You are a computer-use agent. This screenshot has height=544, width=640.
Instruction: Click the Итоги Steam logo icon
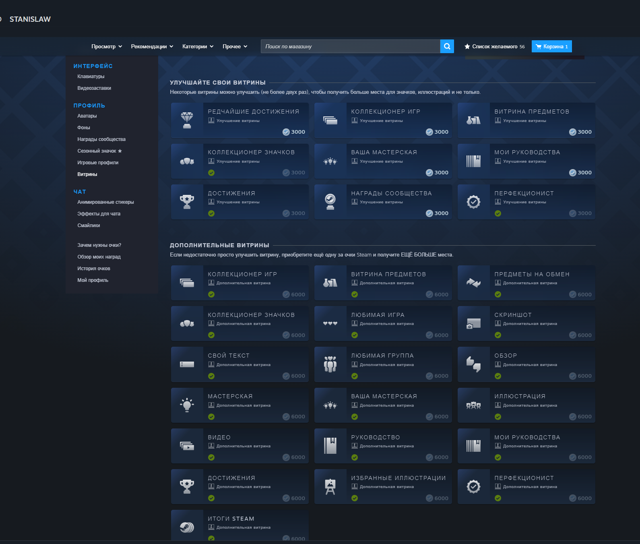[x=187, y=526]
